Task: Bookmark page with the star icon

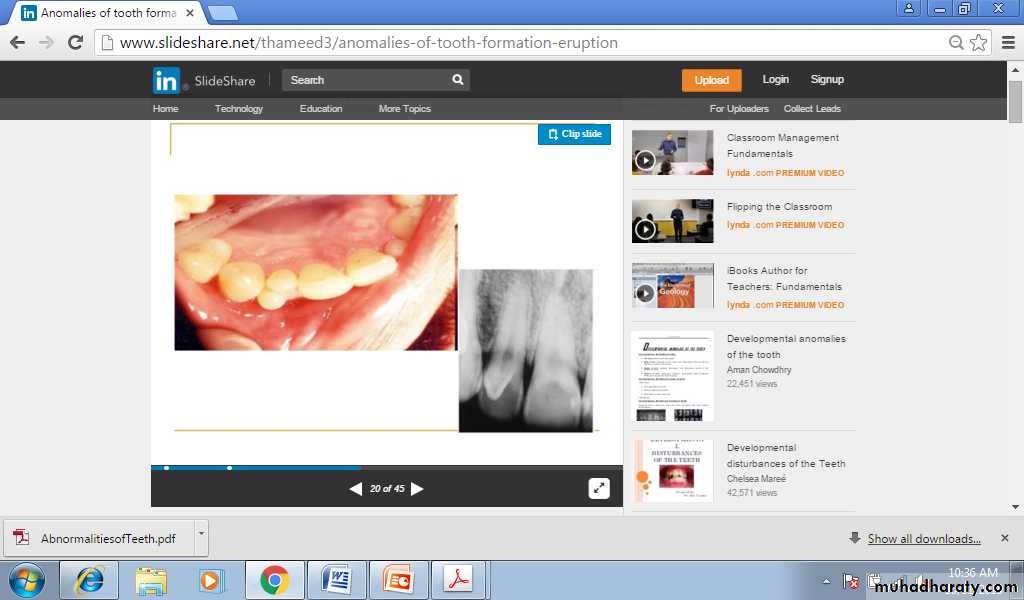Action: tap(978, 43)
